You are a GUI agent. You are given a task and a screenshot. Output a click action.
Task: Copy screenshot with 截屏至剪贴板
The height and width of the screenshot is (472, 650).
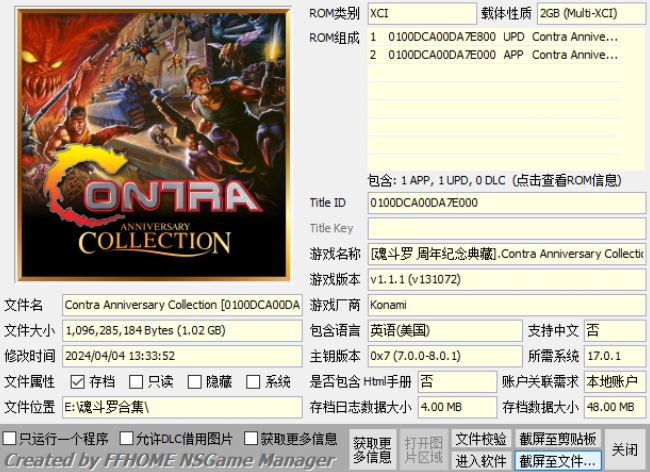(x=558, y=439)
